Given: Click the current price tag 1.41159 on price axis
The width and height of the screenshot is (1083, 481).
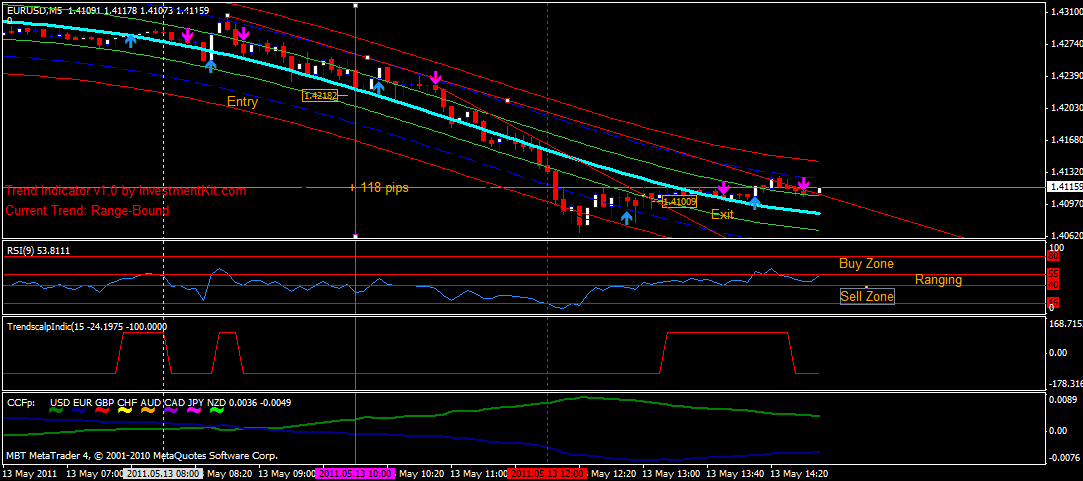Looking at the screenshot, I should click(1064, 187).
